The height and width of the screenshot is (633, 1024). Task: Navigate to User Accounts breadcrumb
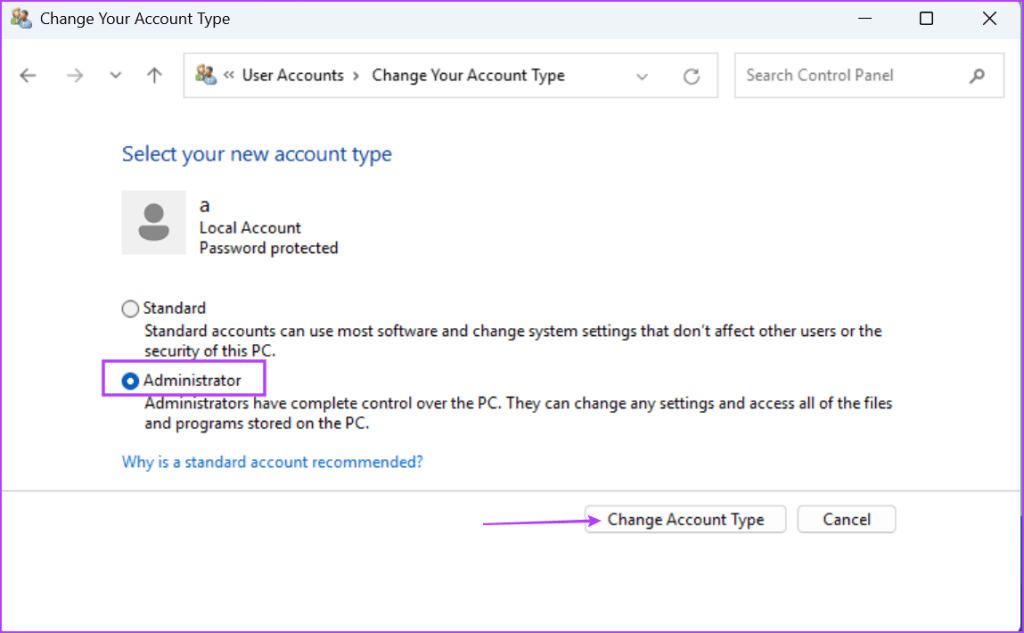pyautogui.click(x=292, y=76)
